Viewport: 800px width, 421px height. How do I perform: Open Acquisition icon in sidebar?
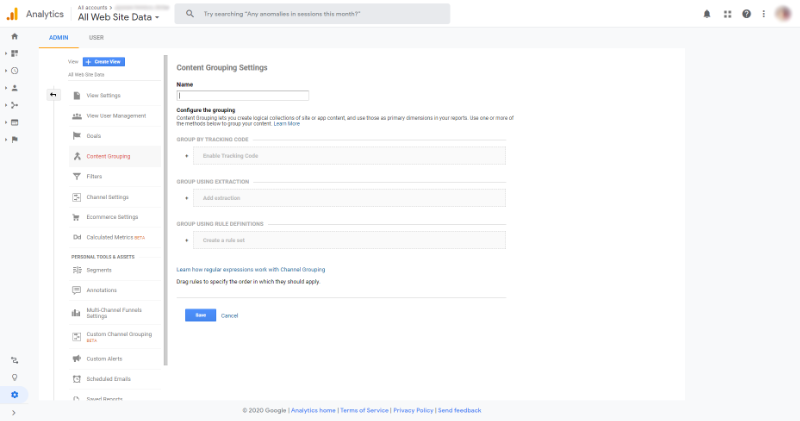[x=14, y=105]
